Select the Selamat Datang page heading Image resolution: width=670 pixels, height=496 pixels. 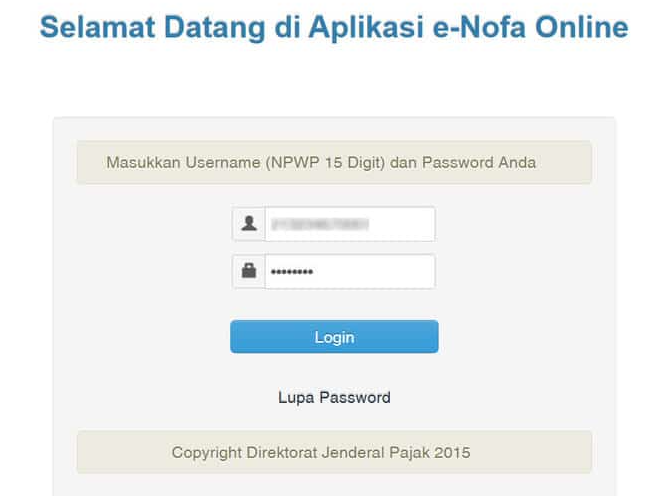pyautogui.click(x=334, y=27)
